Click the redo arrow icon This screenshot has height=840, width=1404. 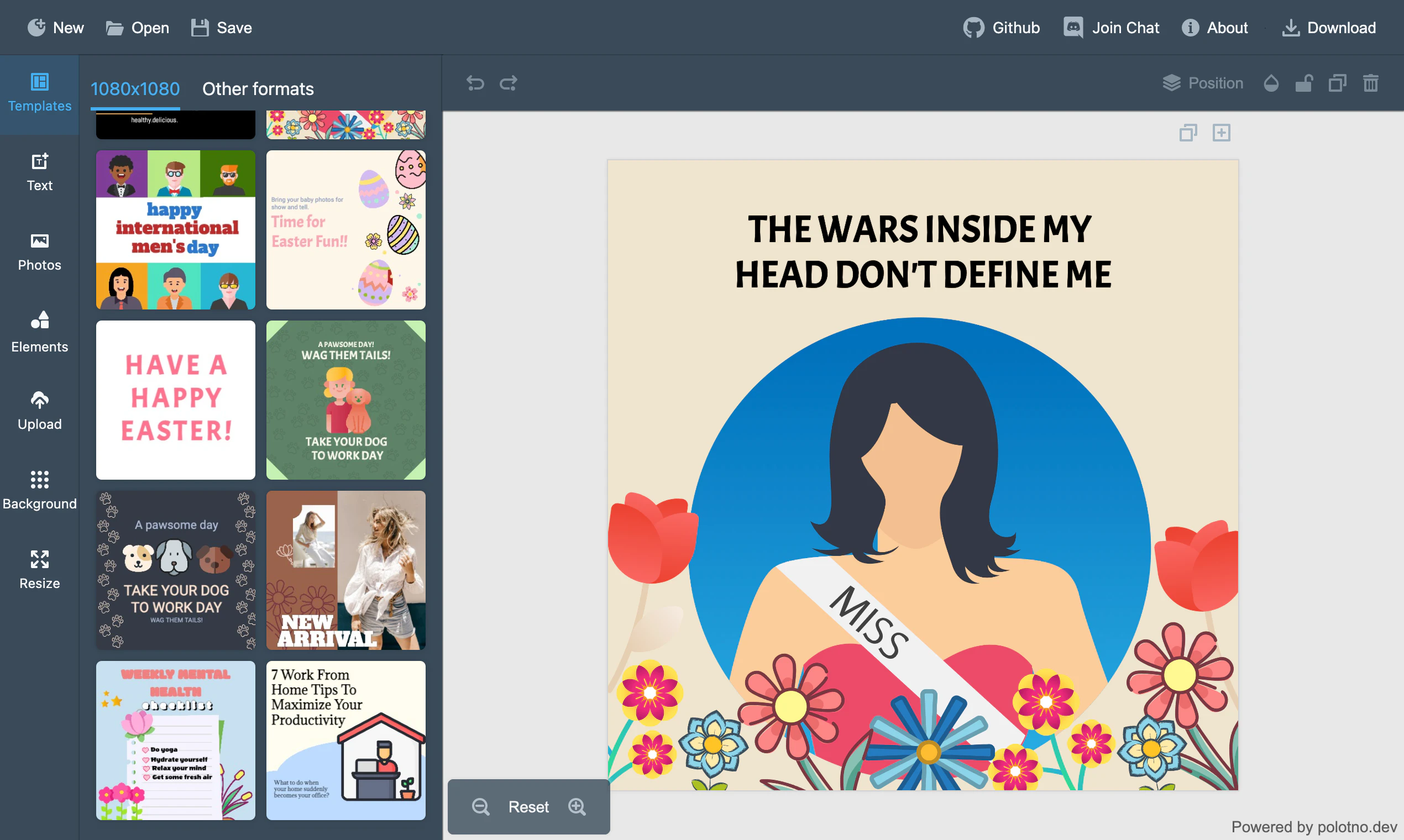509,83
